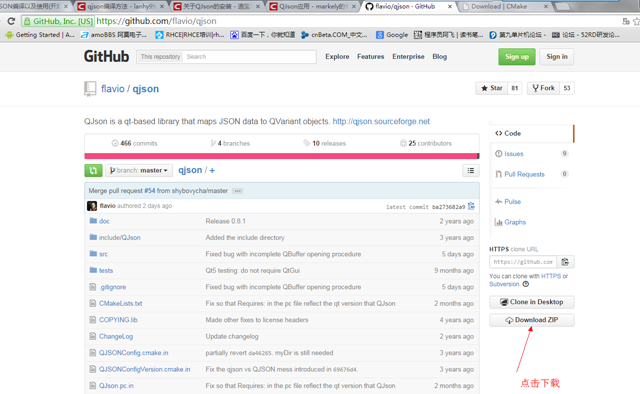Screen dimensions: 640x394
Task: Copy the latest commit SHA to clipboard
Action: (x=471, y=206)
